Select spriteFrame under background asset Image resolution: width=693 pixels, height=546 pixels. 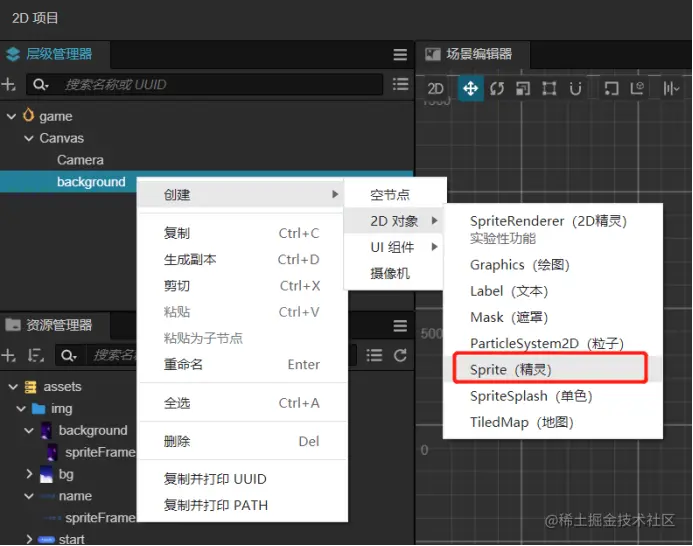(x=99, y=452)
